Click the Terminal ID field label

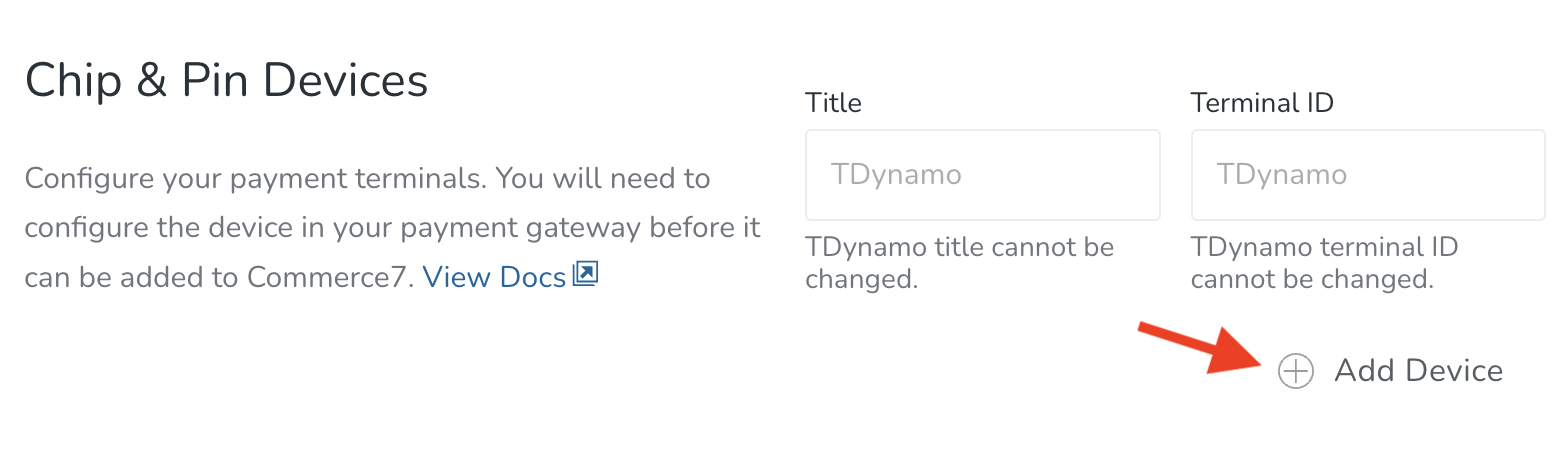click(x=1261, y=102)
